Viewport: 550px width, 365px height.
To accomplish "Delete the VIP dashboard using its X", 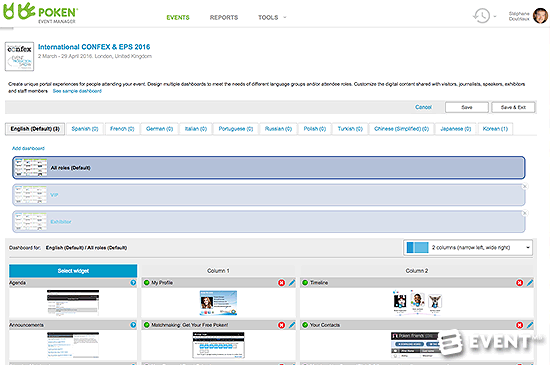I will tap(525, 186).
